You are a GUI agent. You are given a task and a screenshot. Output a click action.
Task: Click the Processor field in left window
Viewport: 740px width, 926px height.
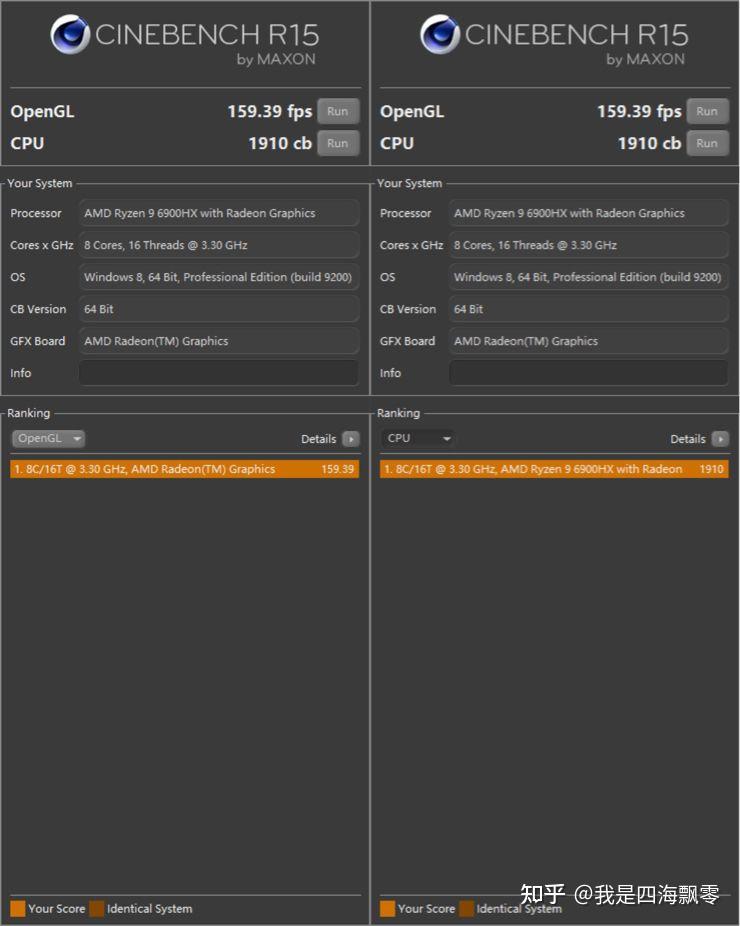[x=219, y=213]
